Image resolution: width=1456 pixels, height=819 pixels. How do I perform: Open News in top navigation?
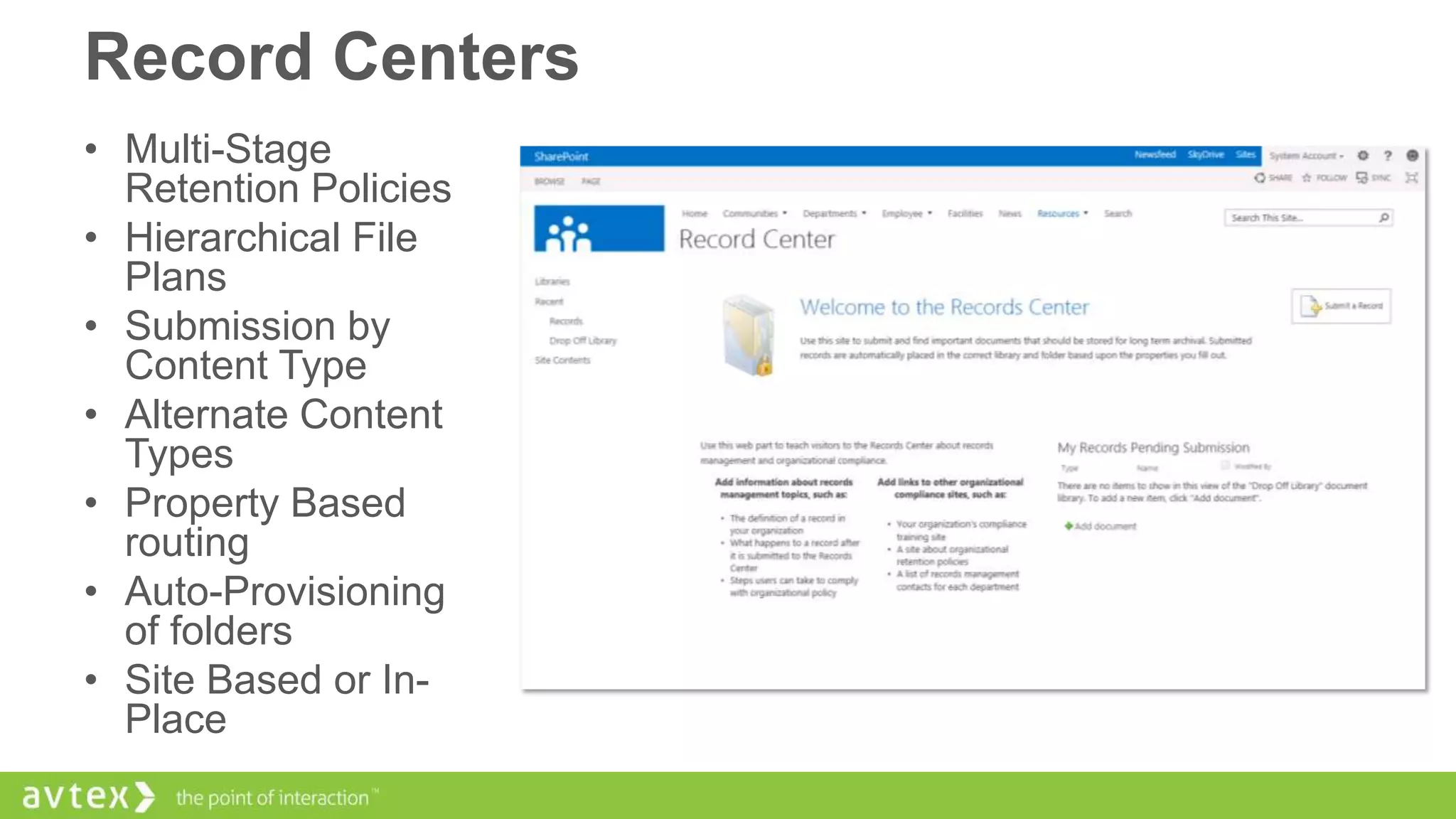1010,213
